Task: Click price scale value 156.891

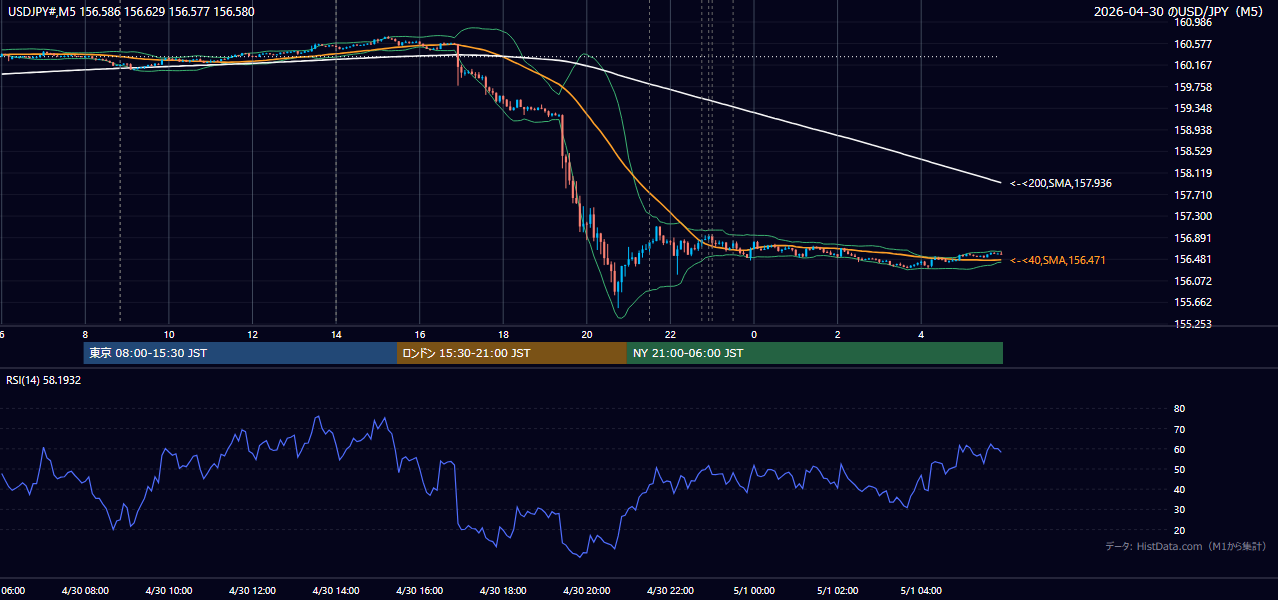Action: click(x=1193, y=238)
